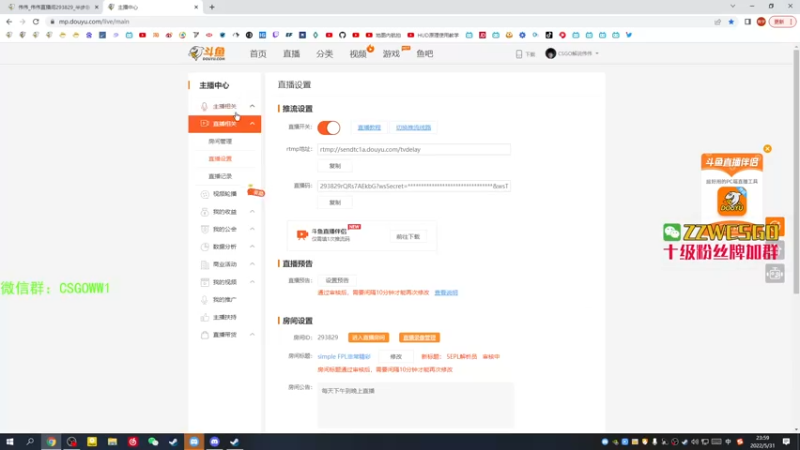The image size is (800, 450).
Task: Click the rtmp address field
Action: [x=414, y=149]
